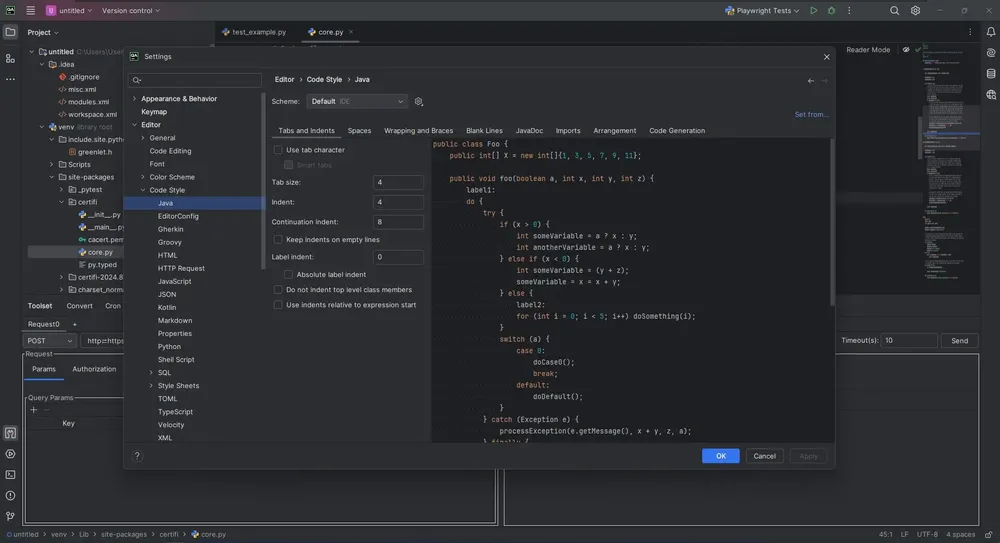Open the Notifications bell

click(x=990, y=32)
